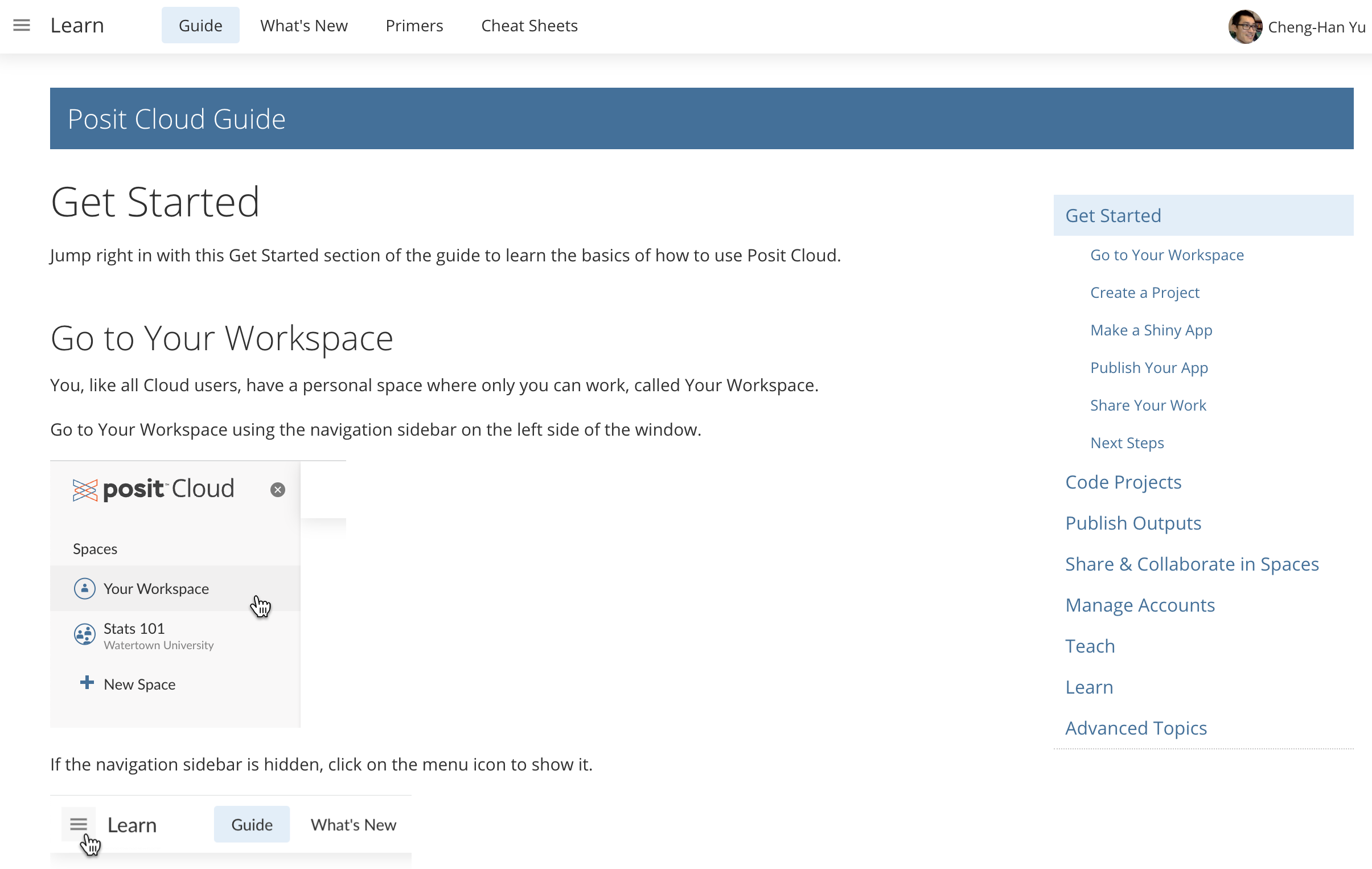Open Publish Your App section link
This screenshot has width=1372, height=869.
click(x=1149, y=367)
